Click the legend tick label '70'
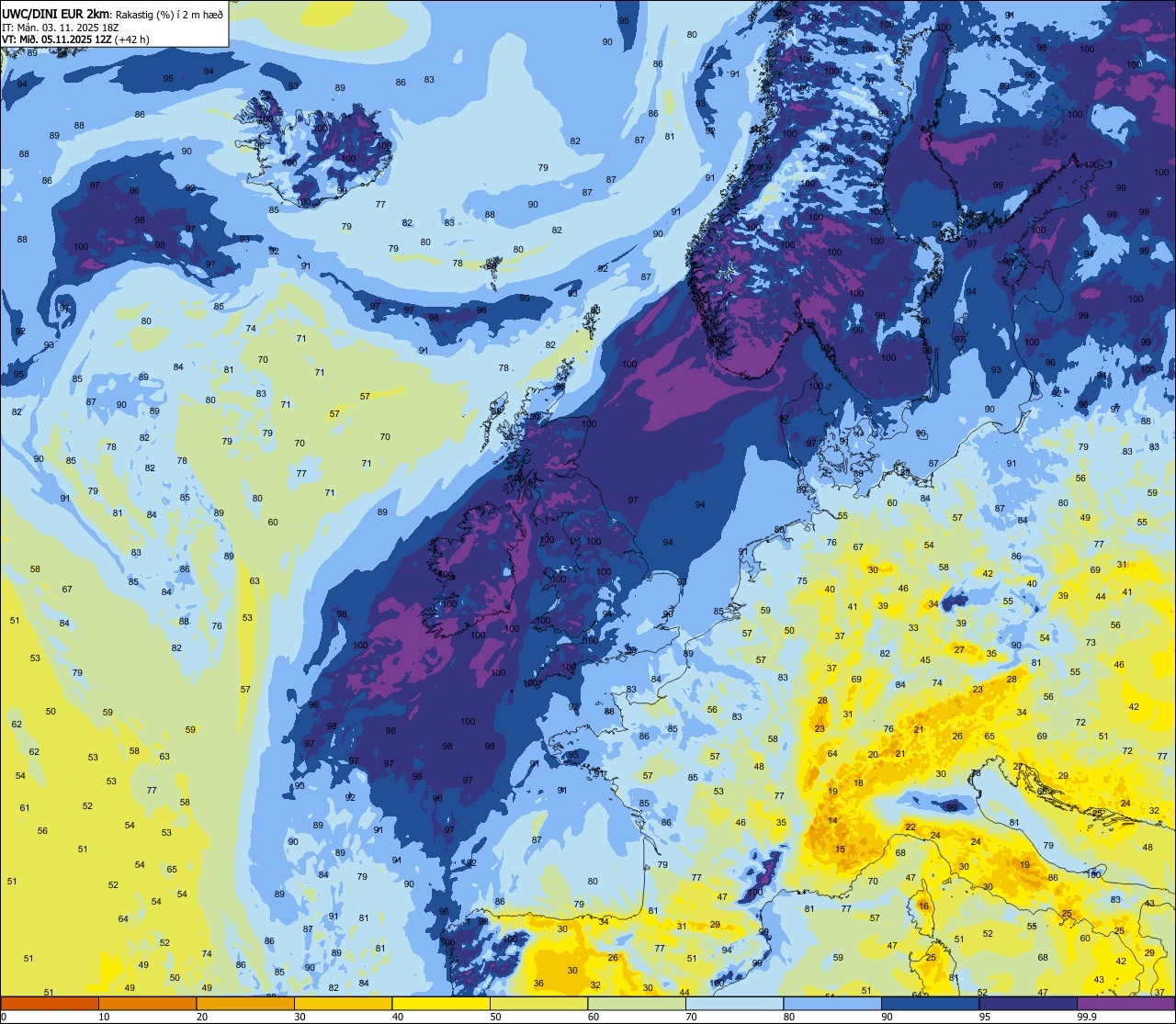The image size is (1176, 1024). coord(691,1017)
